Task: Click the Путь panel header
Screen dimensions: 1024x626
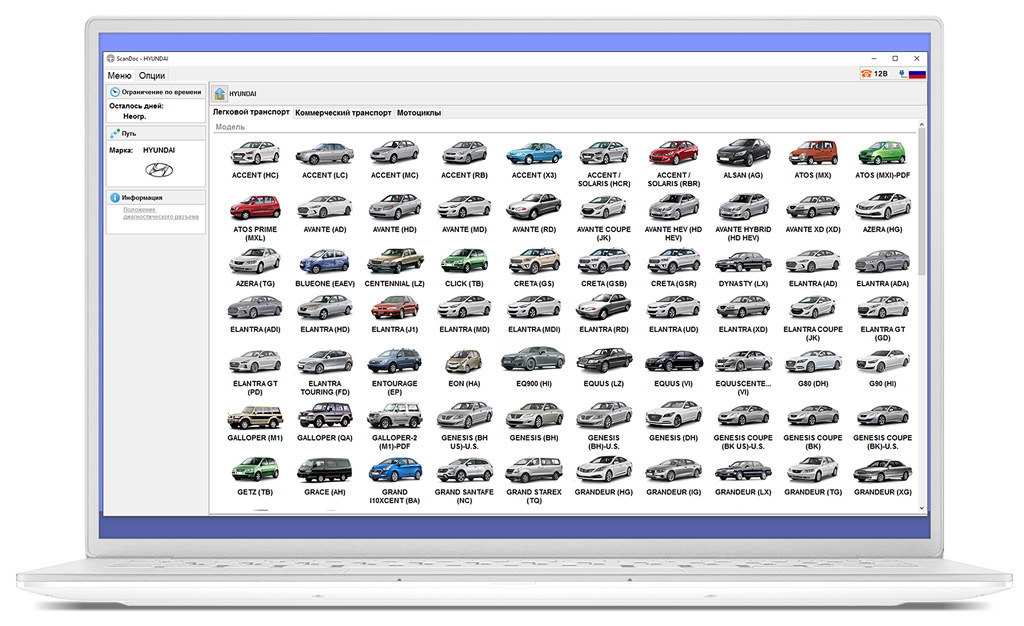Action: pyautogui.click(x=156, y=133)
